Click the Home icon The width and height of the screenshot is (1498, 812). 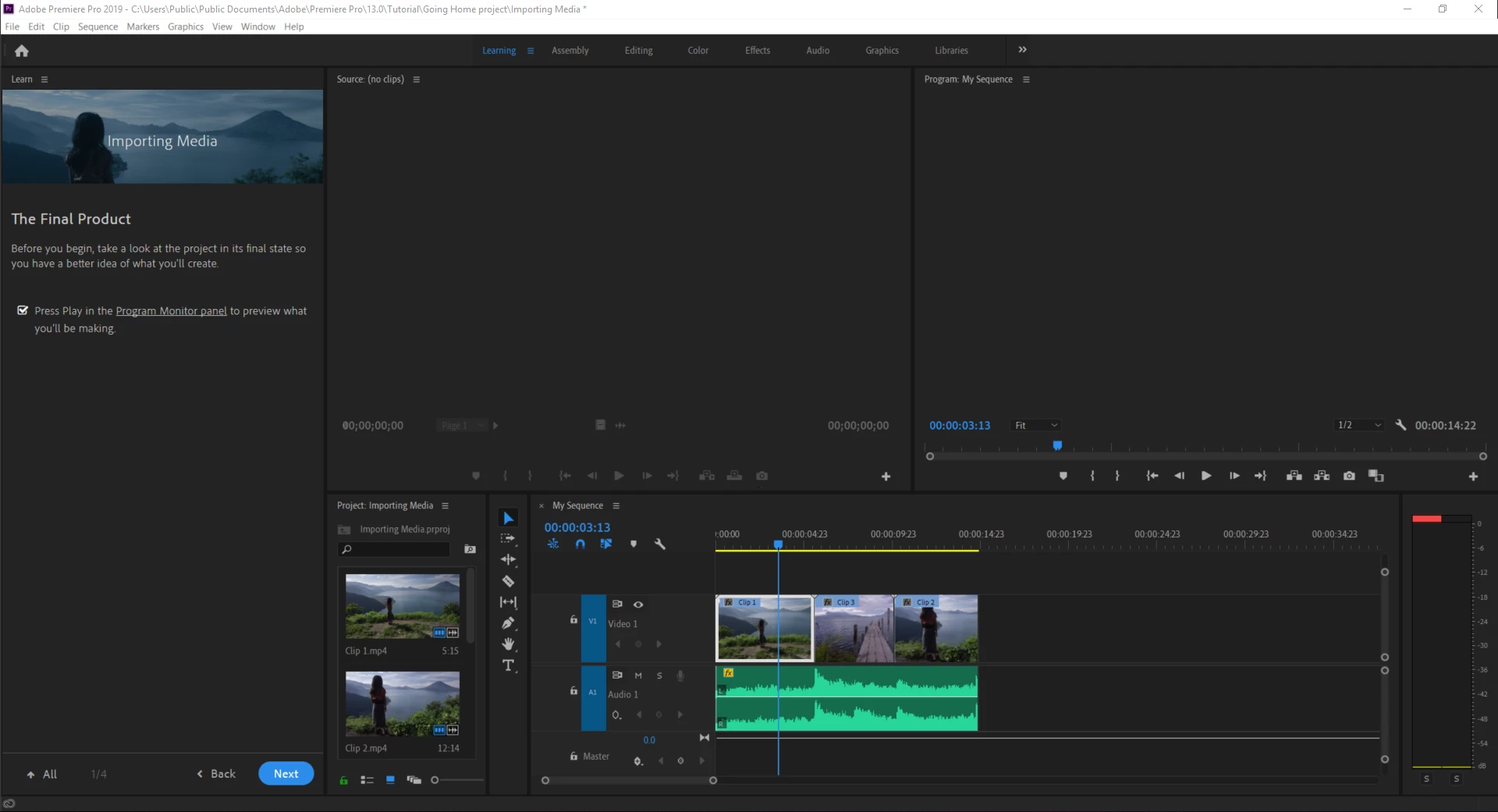(x=22, y=51)
